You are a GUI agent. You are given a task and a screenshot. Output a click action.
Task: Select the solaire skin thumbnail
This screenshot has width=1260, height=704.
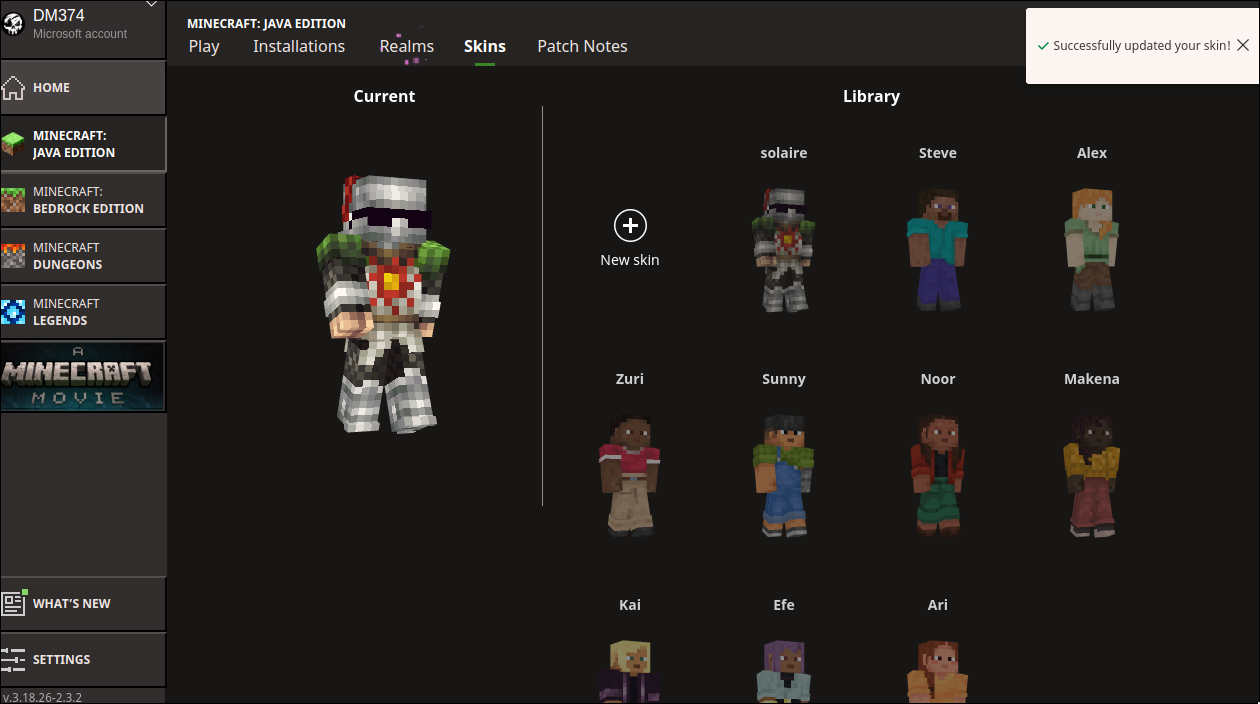784,249
